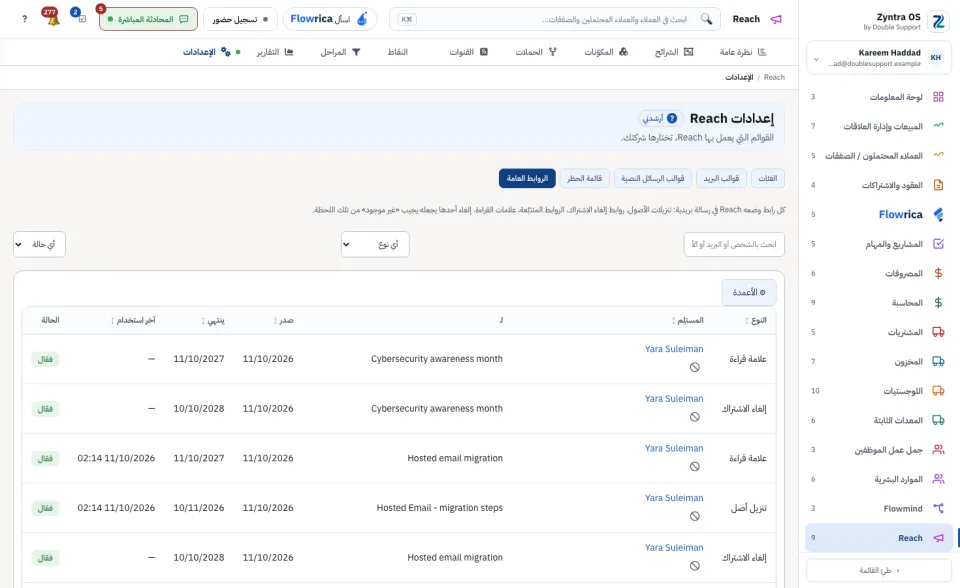Click the اسأل Flowrica button
This screenshot has height=588, width=960.
[330, 19]
